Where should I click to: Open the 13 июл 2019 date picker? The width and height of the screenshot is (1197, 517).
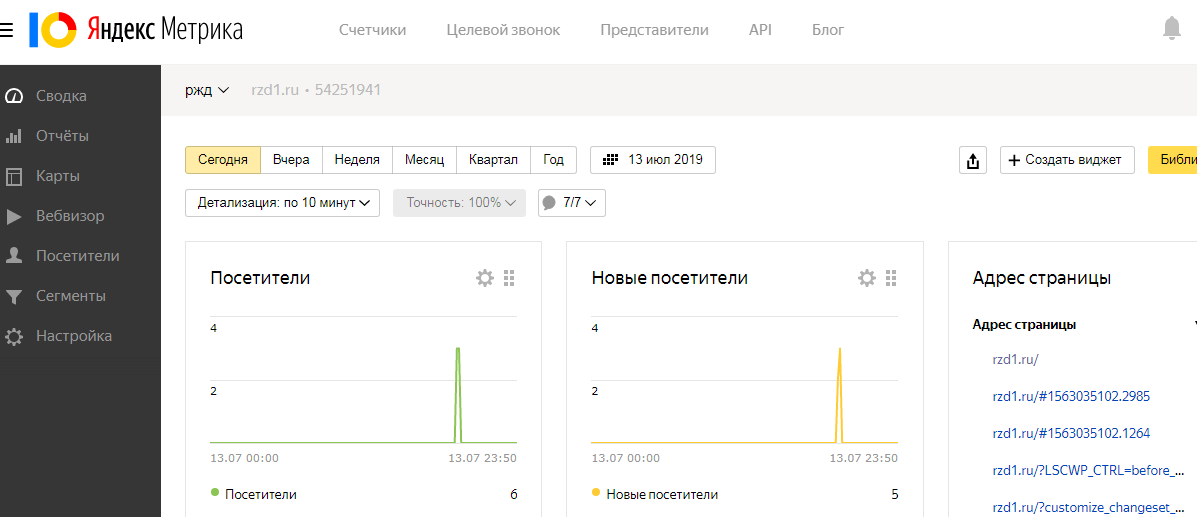point(653,160)
